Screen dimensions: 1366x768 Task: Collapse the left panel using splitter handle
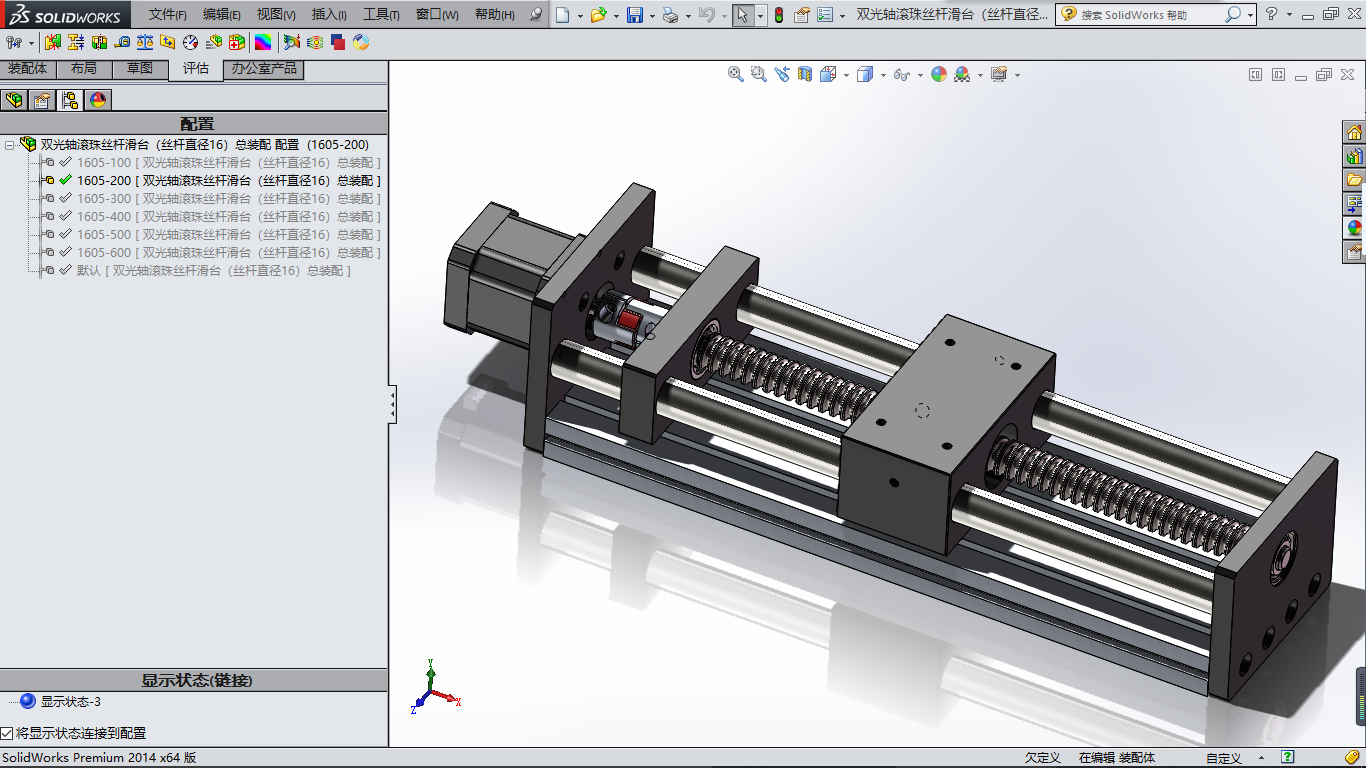(392, 405)
